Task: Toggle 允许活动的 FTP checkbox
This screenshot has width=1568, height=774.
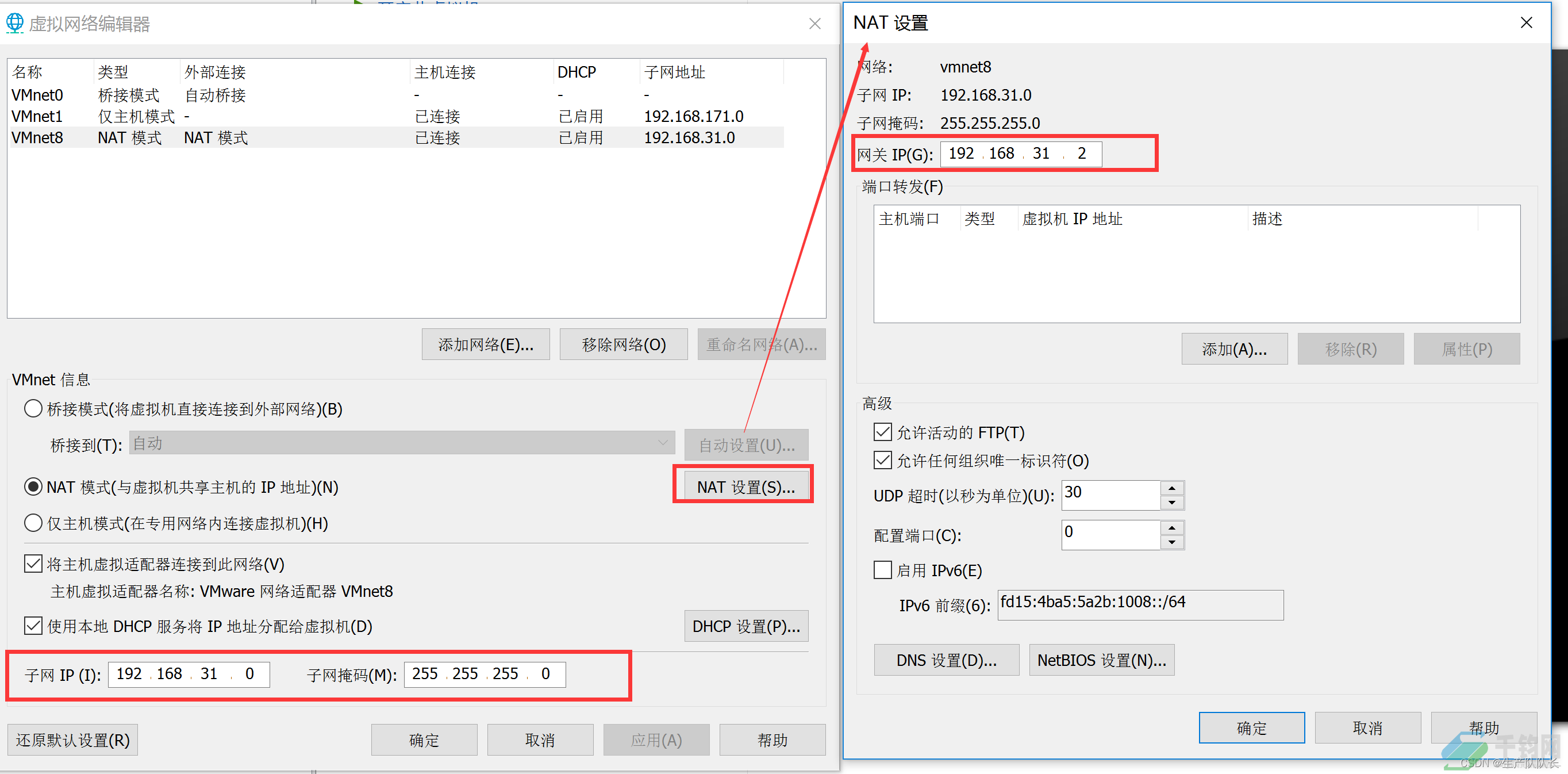Action: point(883,432)
